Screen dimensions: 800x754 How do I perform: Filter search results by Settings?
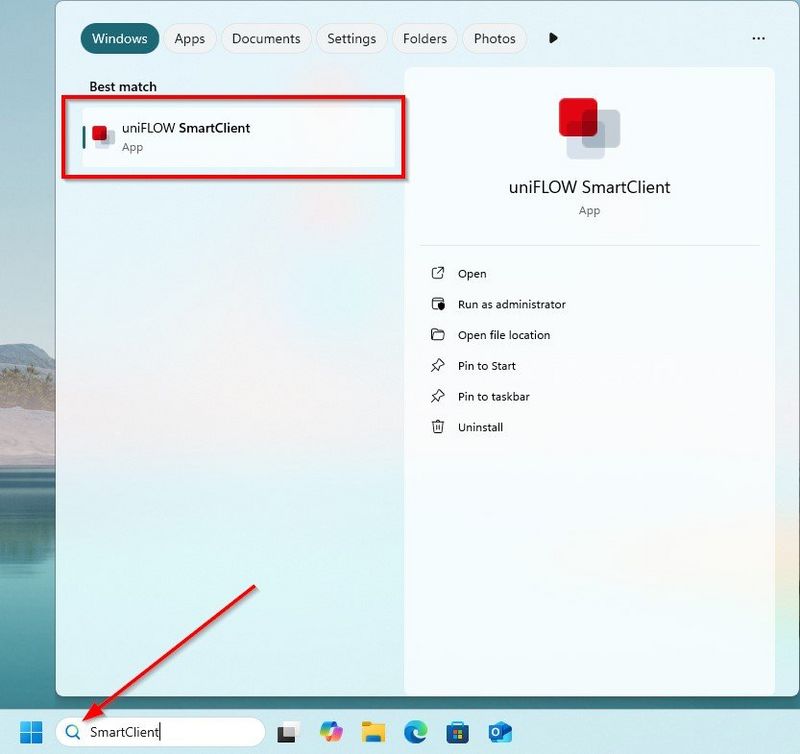351,39
